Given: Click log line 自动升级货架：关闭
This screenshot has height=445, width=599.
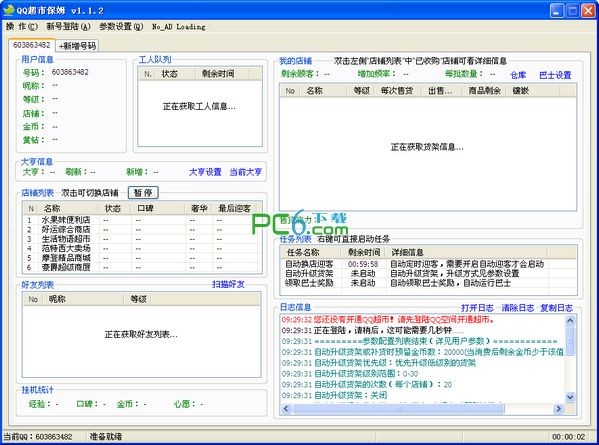Looking at the screenshot, I should [x=335, y=395].
